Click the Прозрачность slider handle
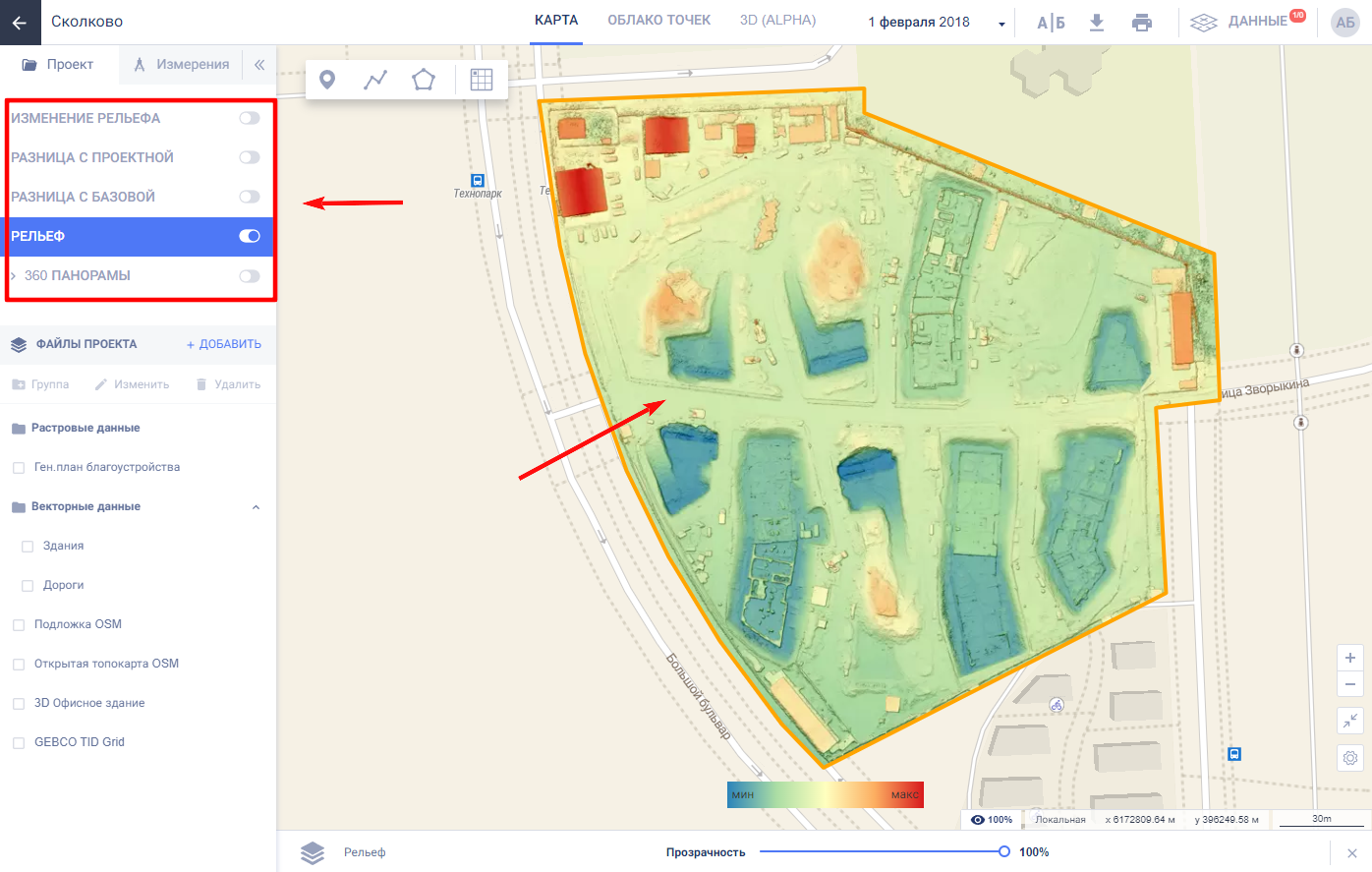The height and width of the screenshot is (872, 1372). 1003,852
